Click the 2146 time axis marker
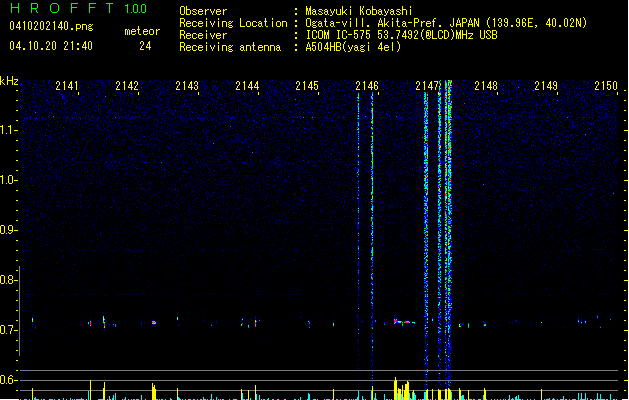629x400 pixels. (x=367, y=86)
